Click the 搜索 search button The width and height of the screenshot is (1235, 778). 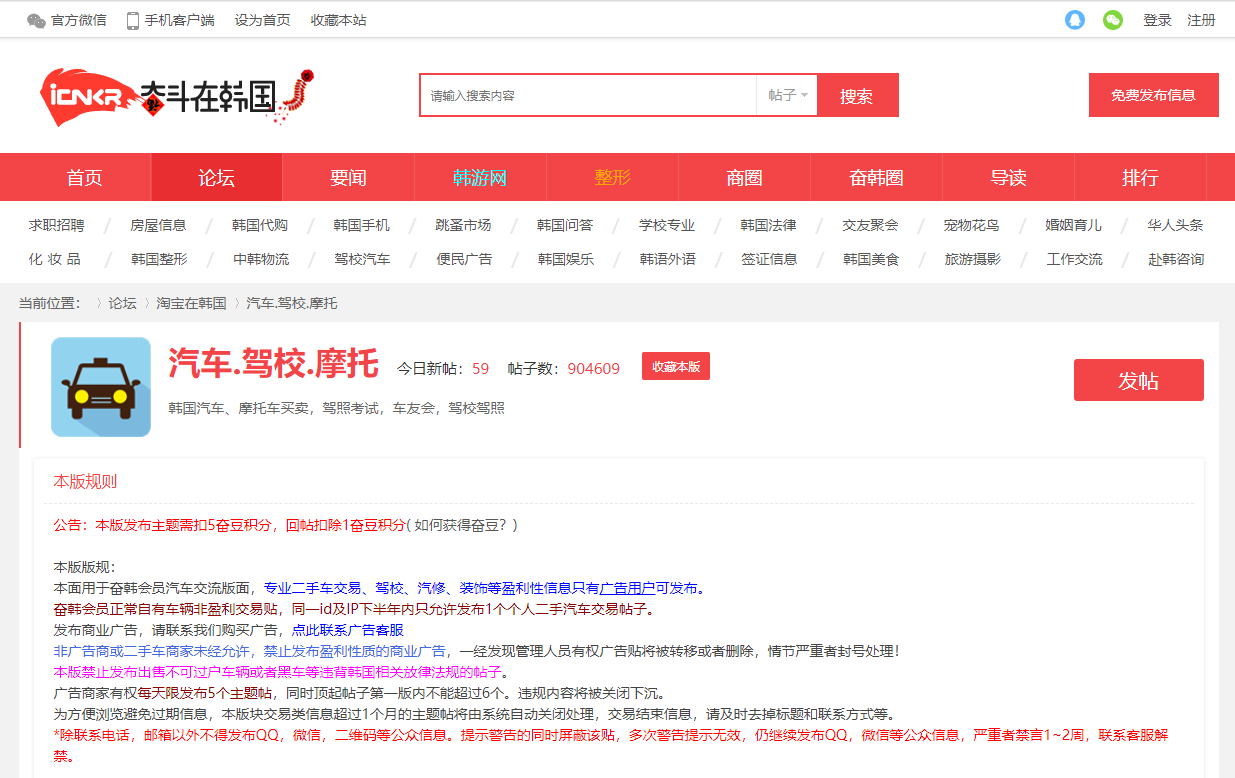tap(858, 94)
